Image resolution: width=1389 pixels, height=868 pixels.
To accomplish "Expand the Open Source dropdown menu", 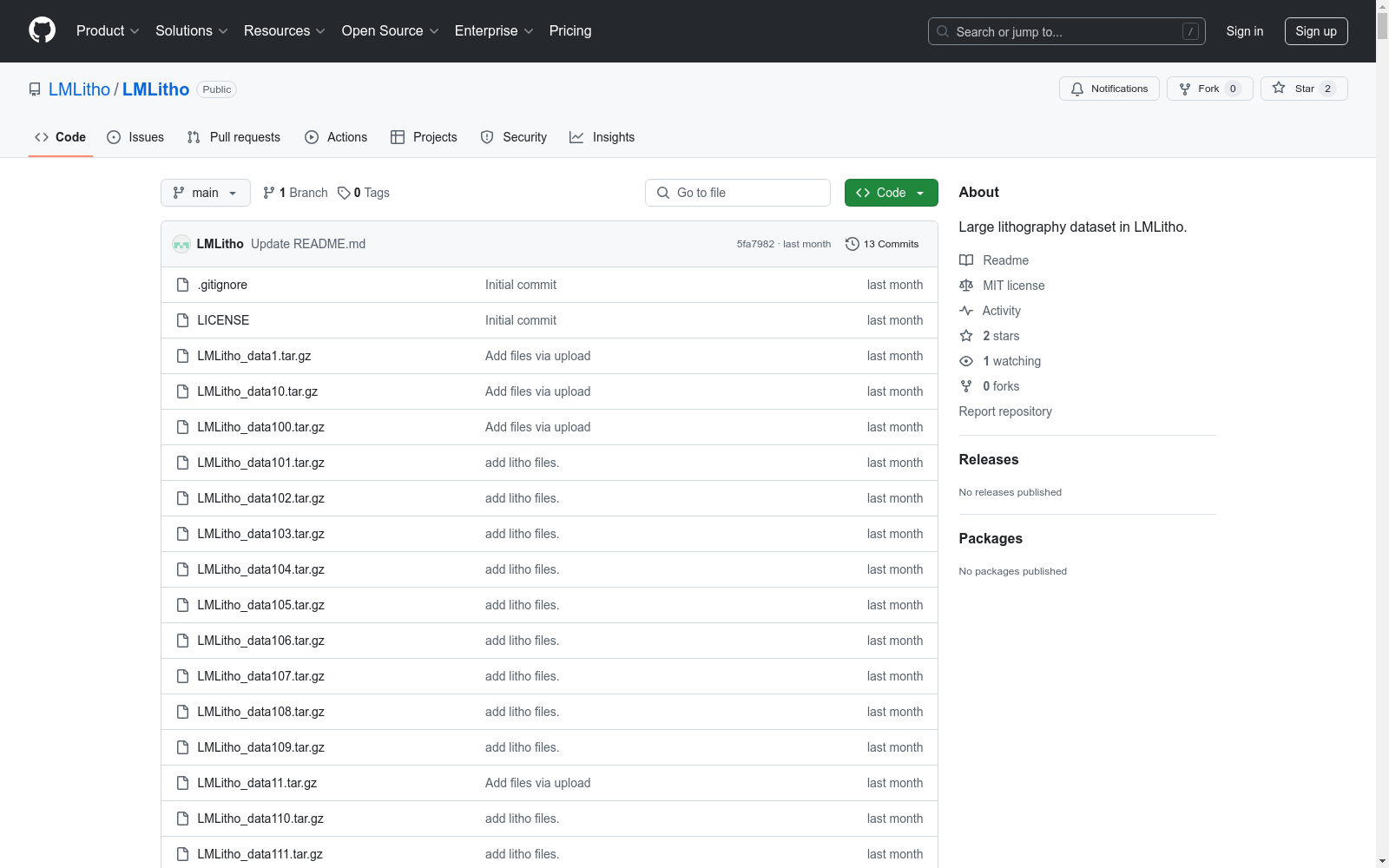I will (391, 31).
